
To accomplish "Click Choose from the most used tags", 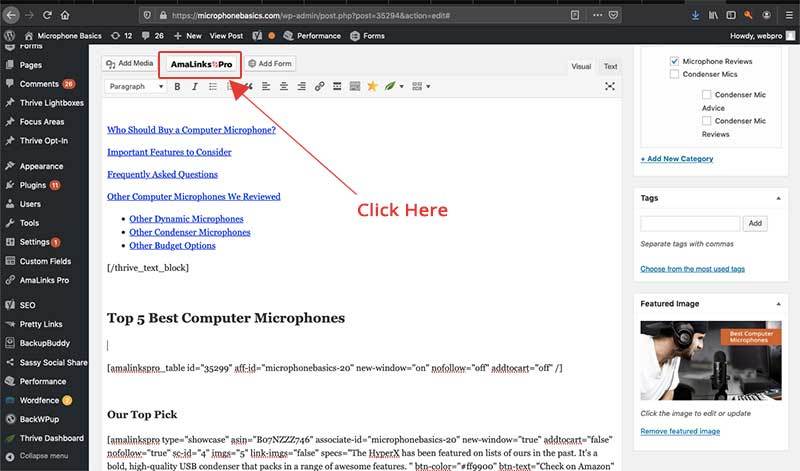I will click(x=692, y=269).
